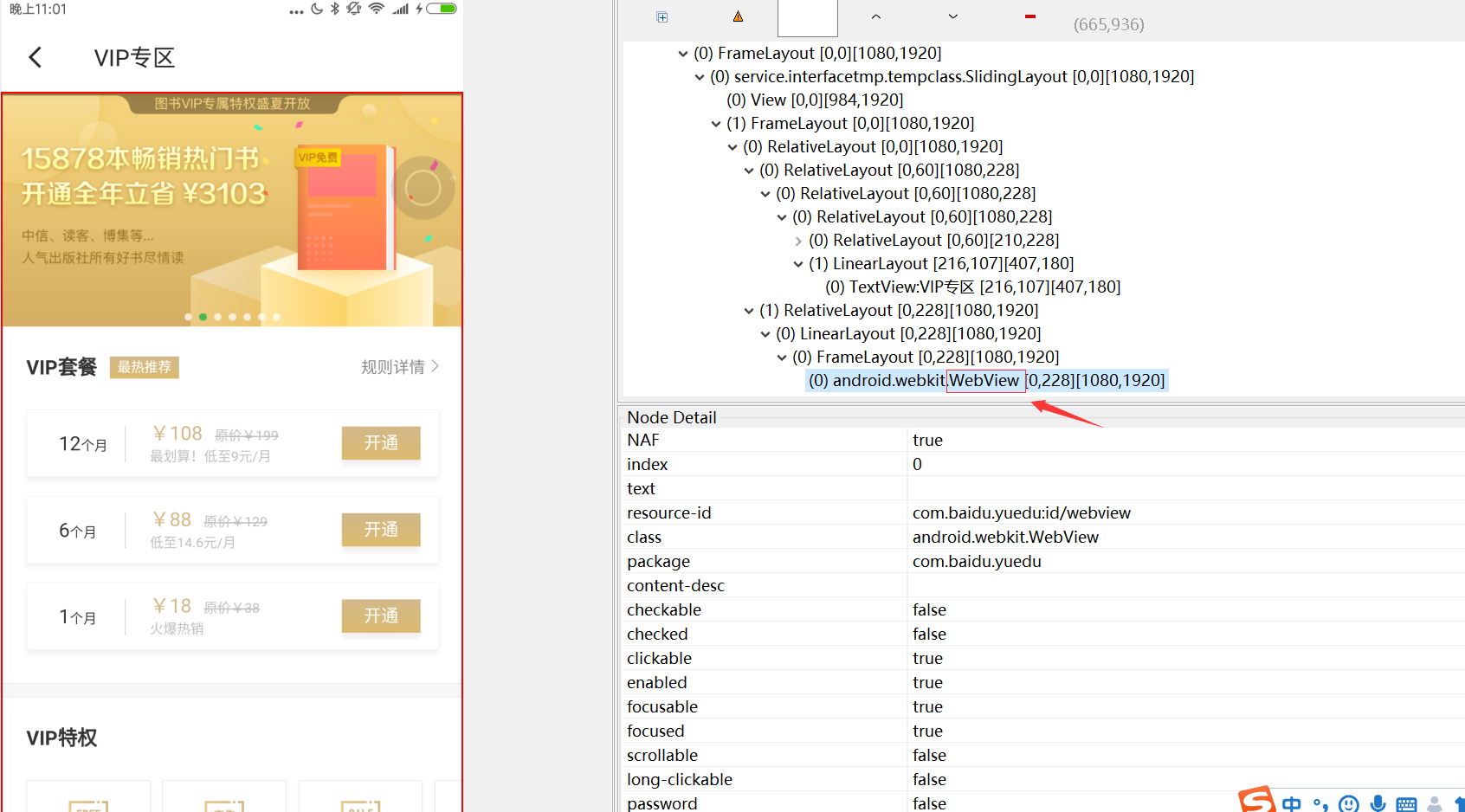Screen dimensions: 1465x812
Task: Click the user avatar icon in IME bar
Action: [x=1435, y=804]
